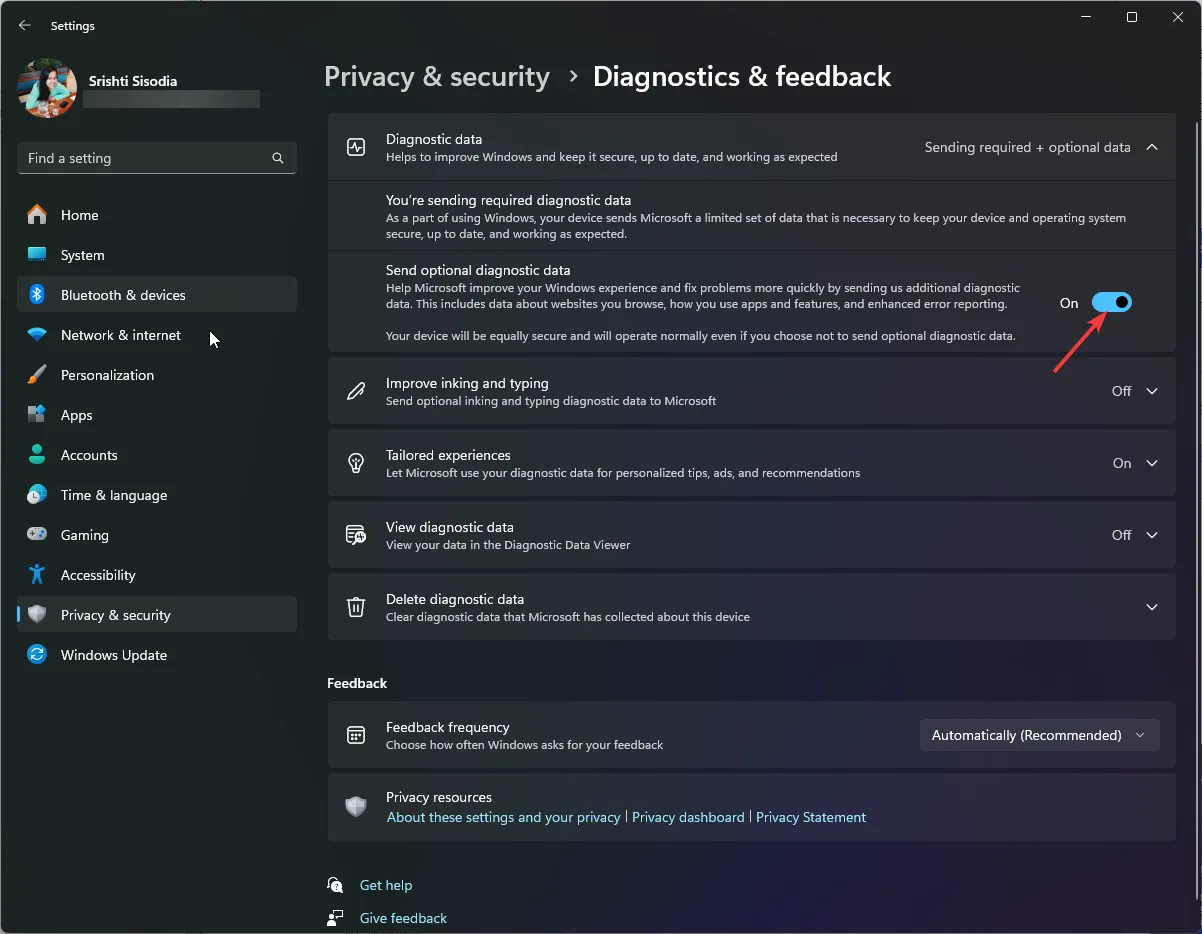1202x934 pixels.
Task: Click the Home house icon
Action: point(37,215)
